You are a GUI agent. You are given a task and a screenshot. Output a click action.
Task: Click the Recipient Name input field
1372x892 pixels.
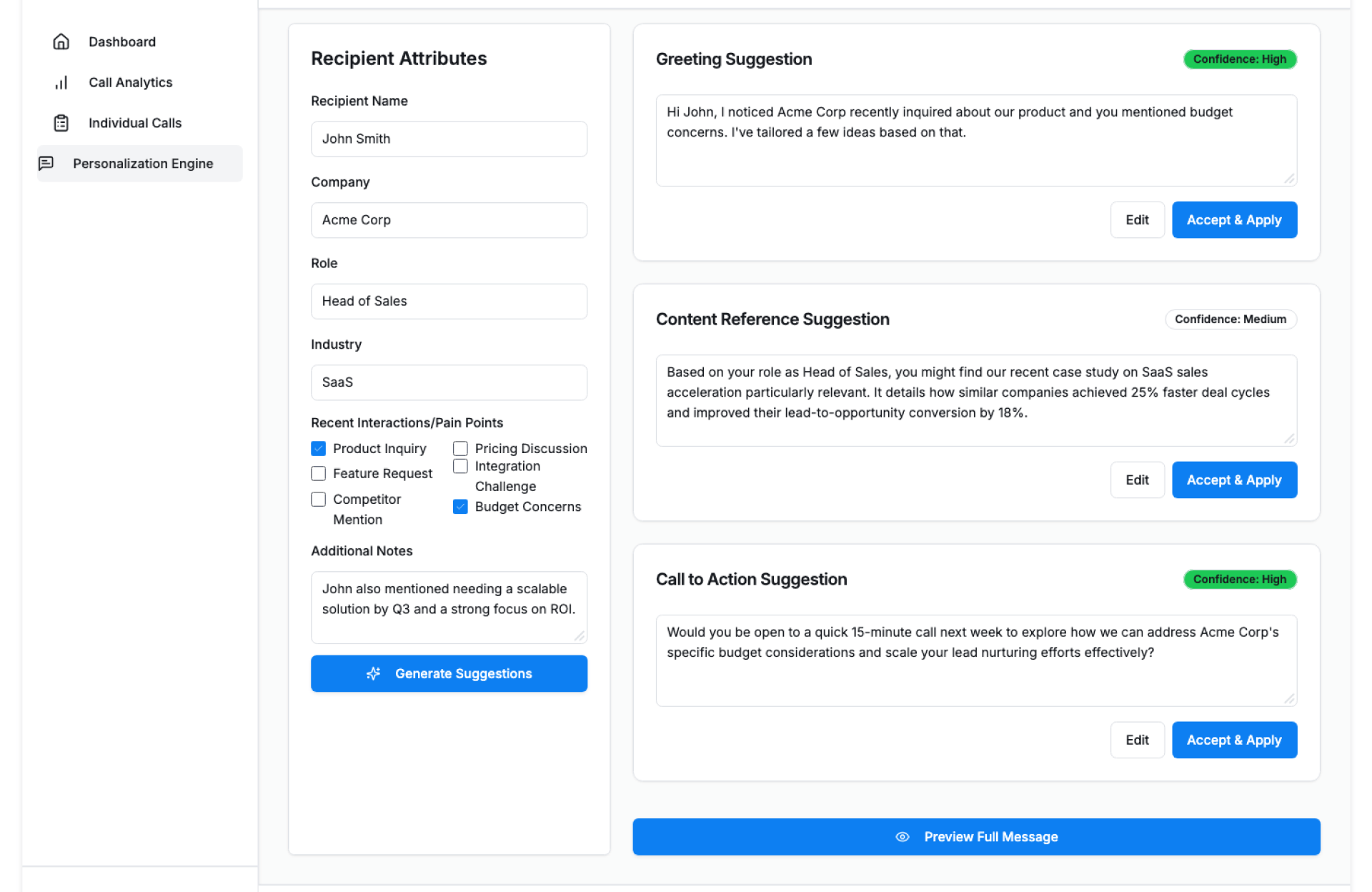(449, 139)
